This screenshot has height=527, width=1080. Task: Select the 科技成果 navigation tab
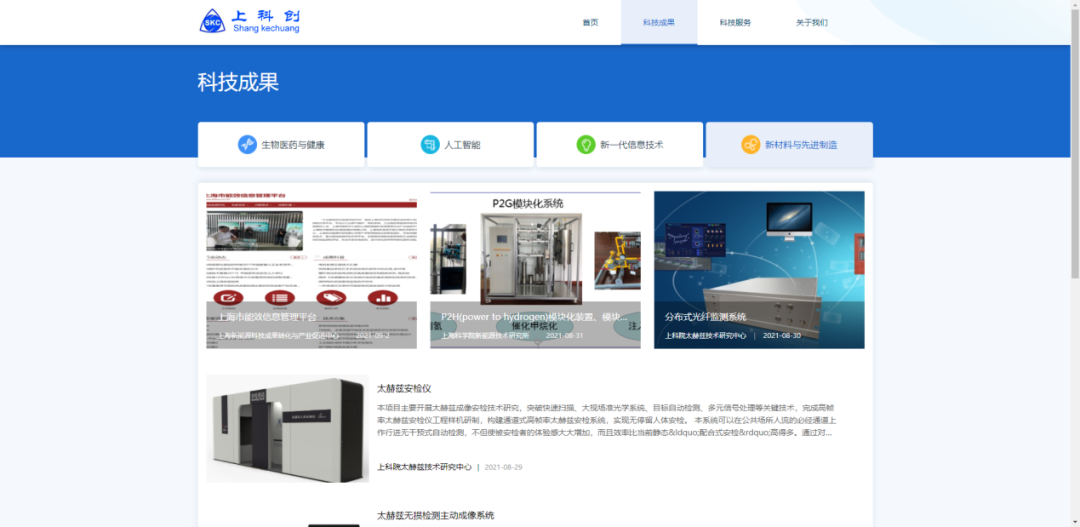[658, 23]
